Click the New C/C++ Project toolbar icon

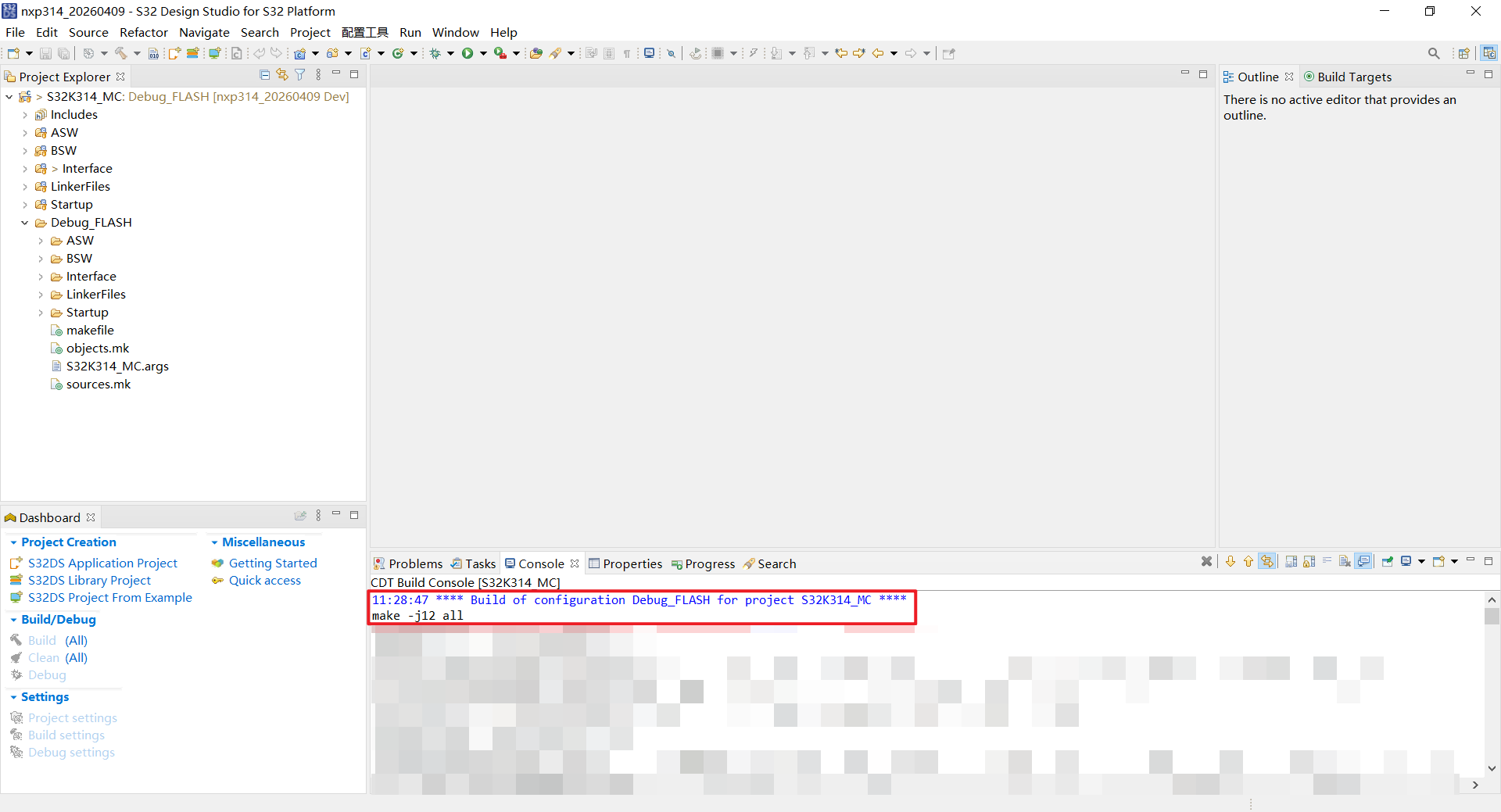299,53
